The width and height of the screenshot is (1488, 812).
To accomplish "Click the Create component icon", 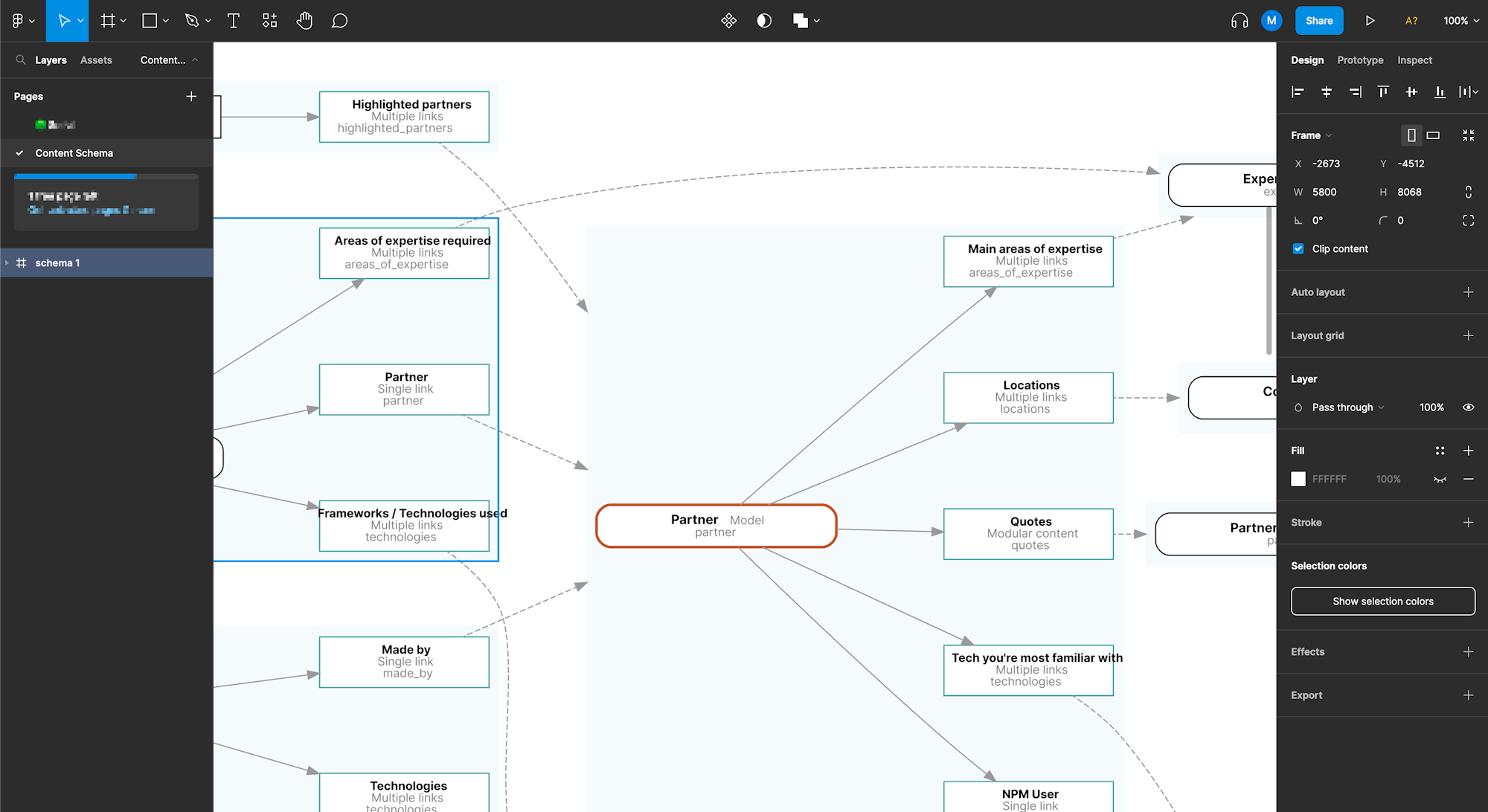I will click(x=729, y=21).
